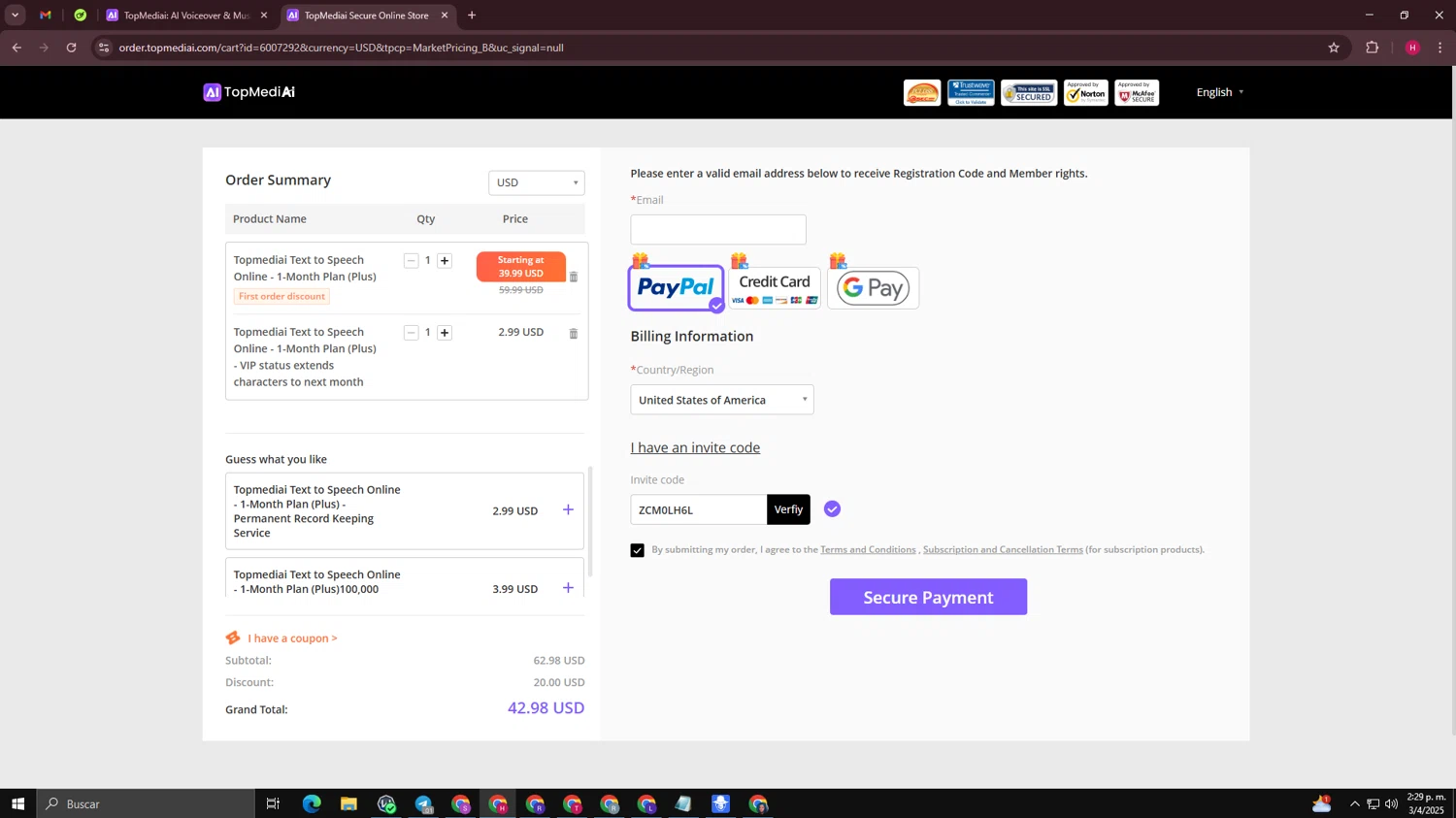The width and height of the screenshot is (1456, 818).
Task: Uncheck the terms agreement checkbox
Action: click(x=638, y=550)
